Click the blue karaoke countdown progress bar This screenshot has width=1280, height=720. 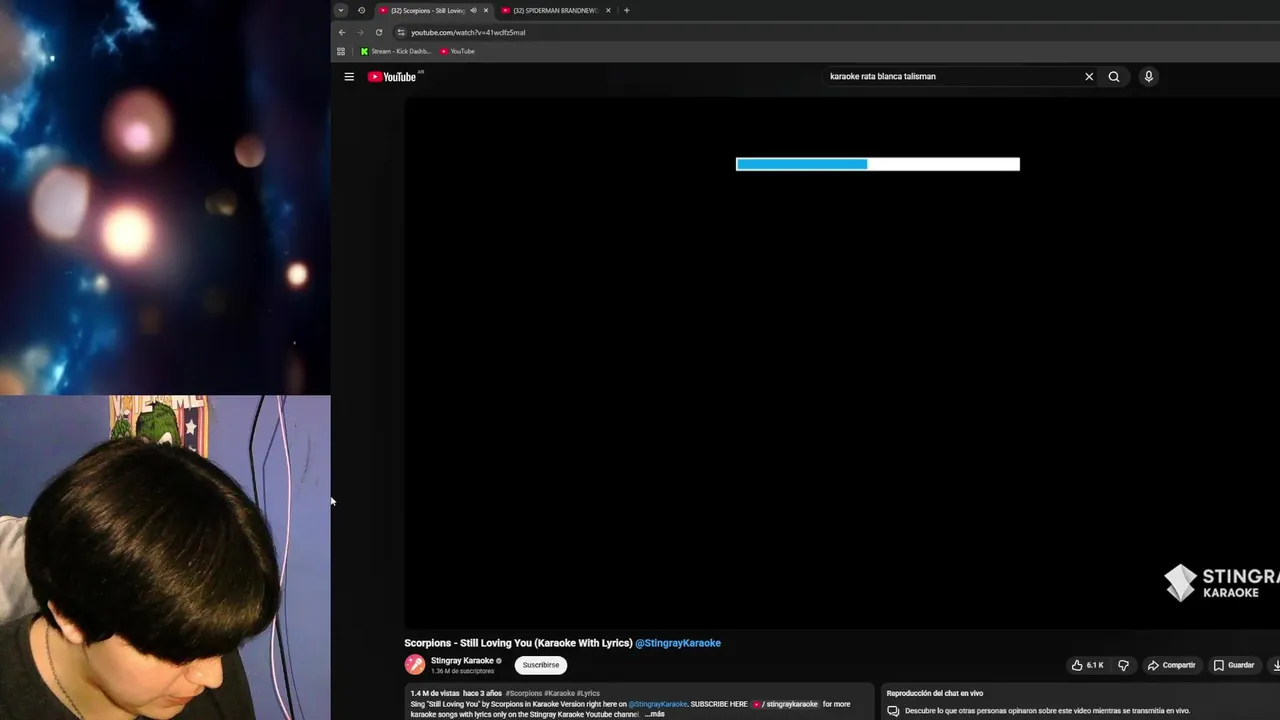pos(878,164)
